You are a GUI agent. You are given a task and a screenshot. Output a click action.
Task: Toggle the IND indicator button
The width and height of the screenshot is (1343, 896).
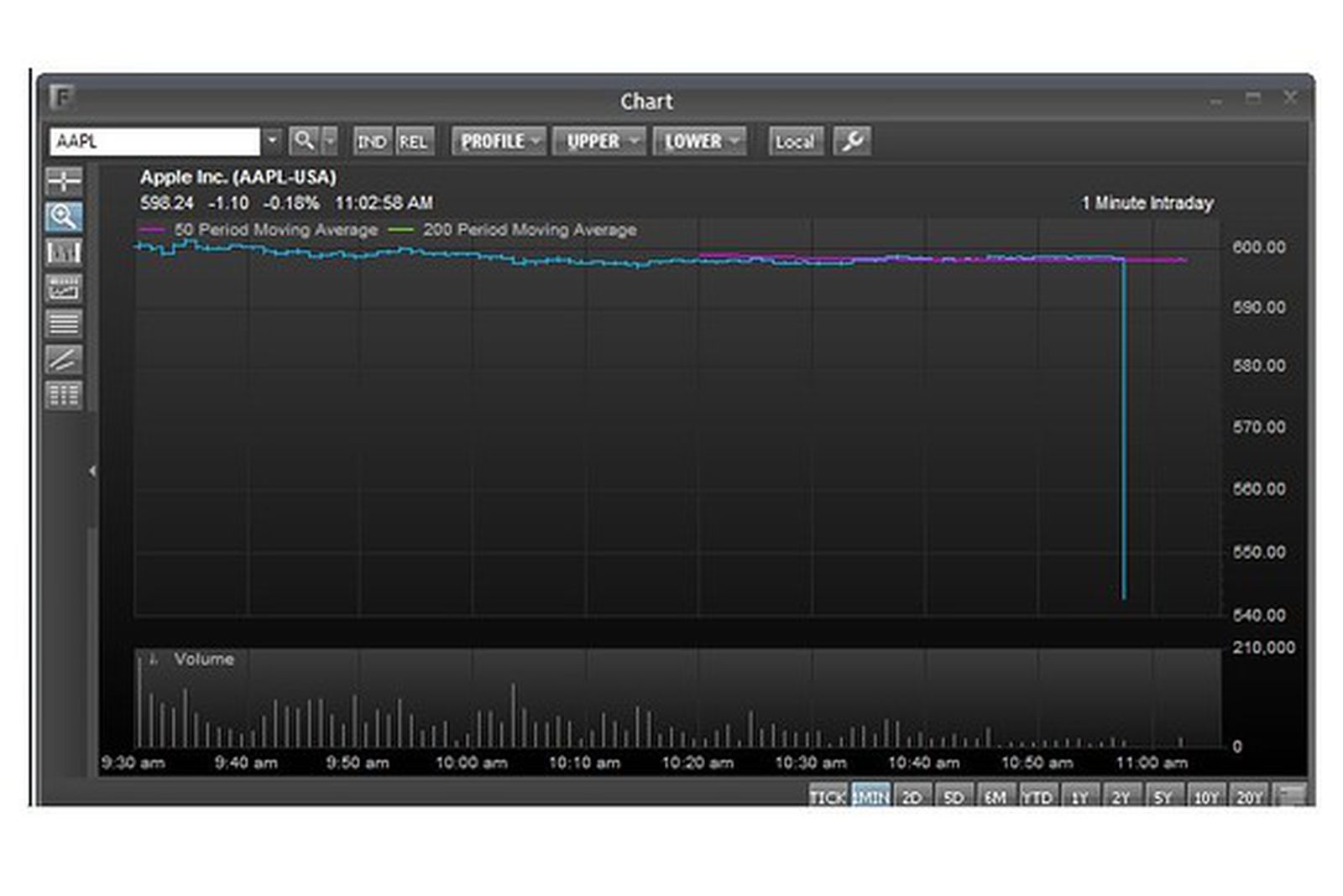point(374,142)
